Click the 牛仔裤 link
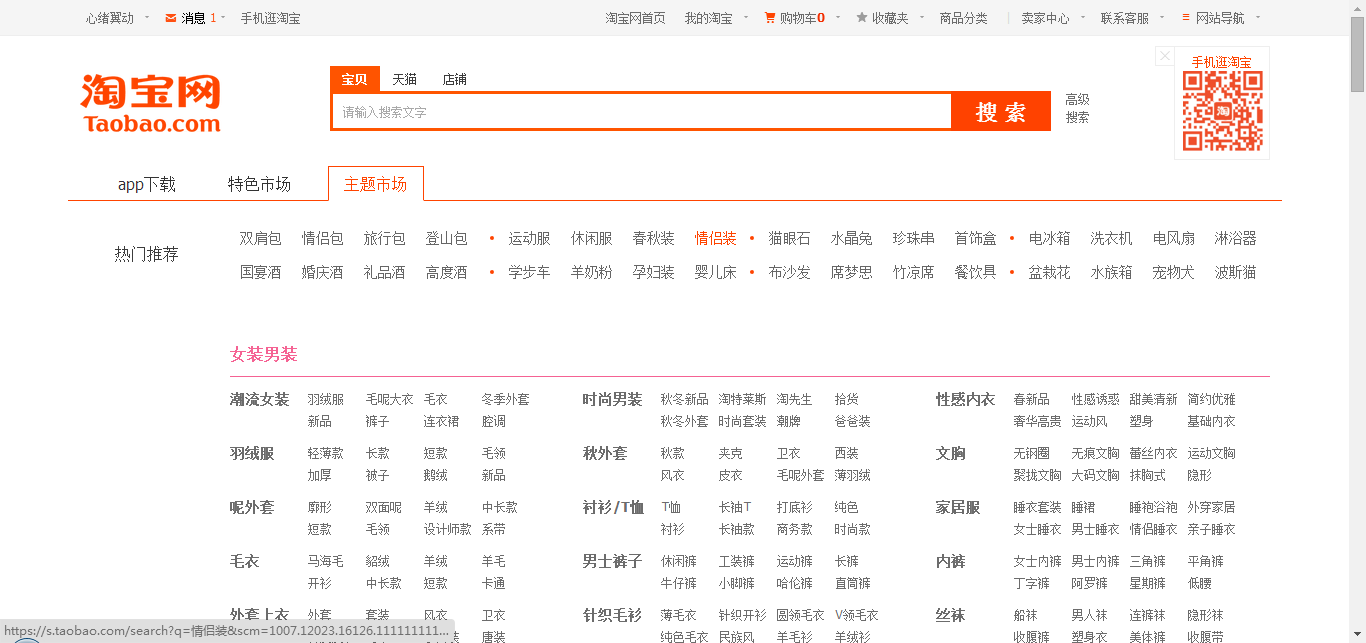 [678, 583]
